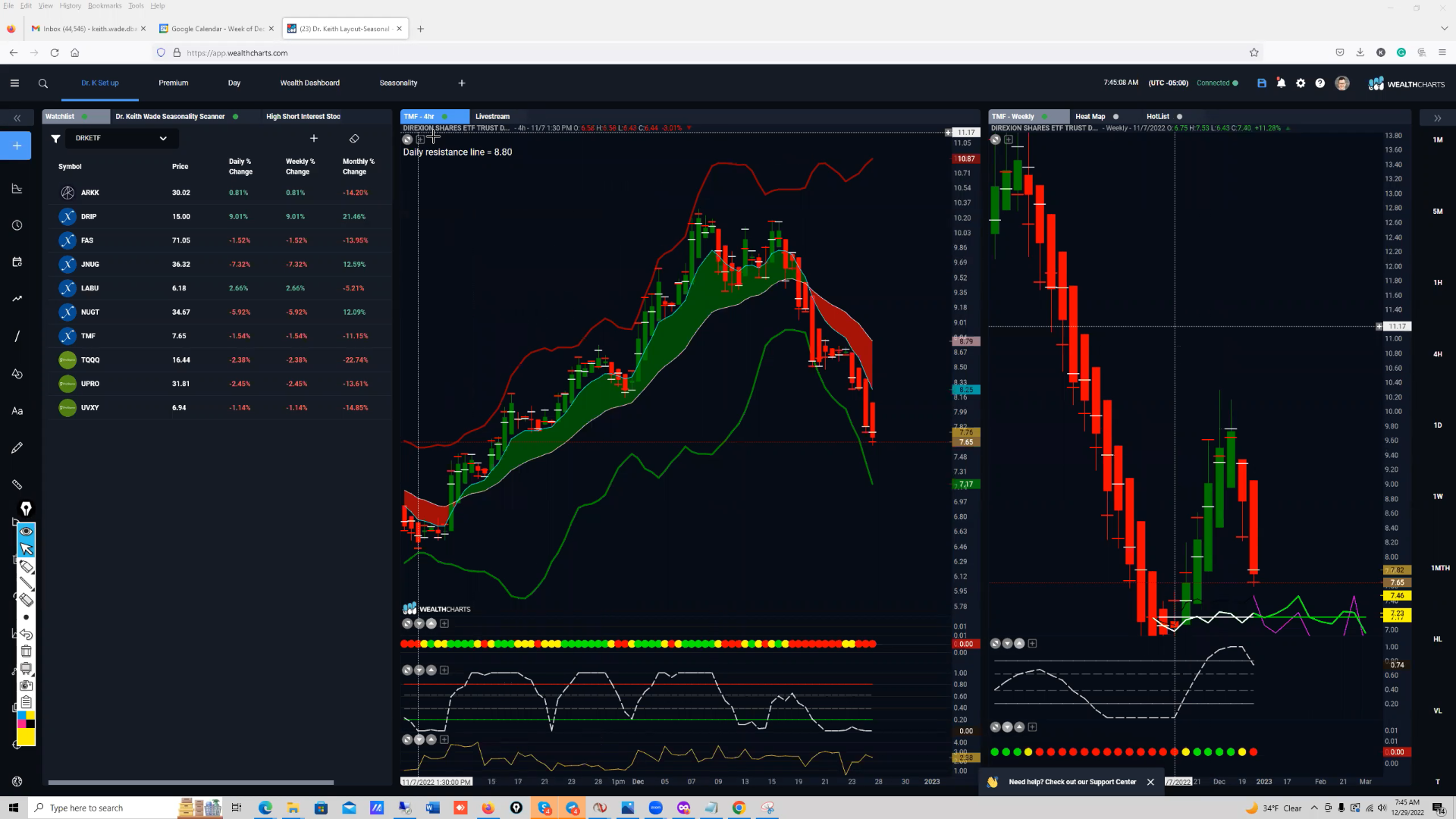Image resolution: width=1456 pixels, height=819 pixels.
Task: Select the ruler measure tool in sidebar
Action: pos(17,485)
